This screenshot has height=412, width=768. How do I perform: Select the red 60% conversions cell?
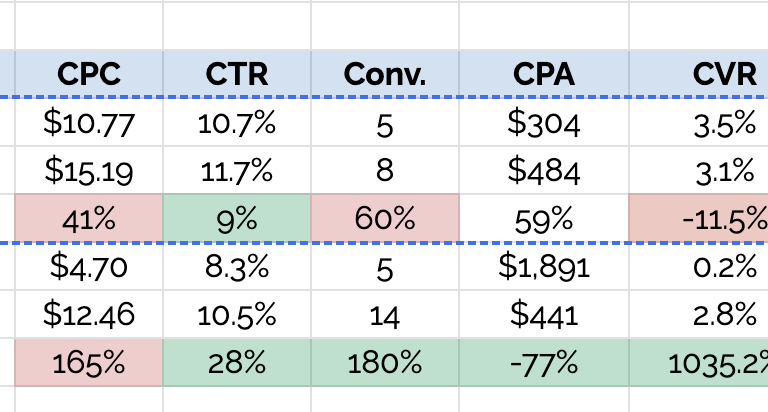pyautogui.click(x=385, y=218)
